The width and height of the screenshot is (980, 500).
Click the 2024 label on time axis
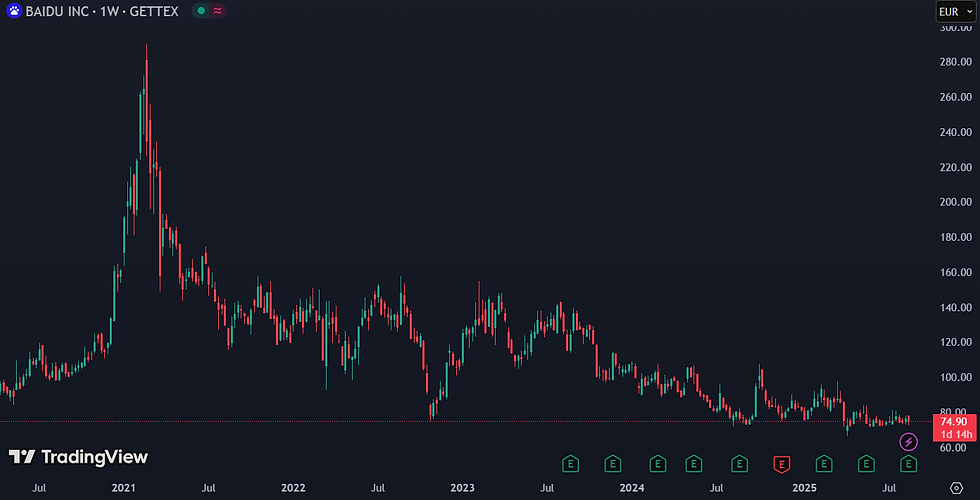632,488
